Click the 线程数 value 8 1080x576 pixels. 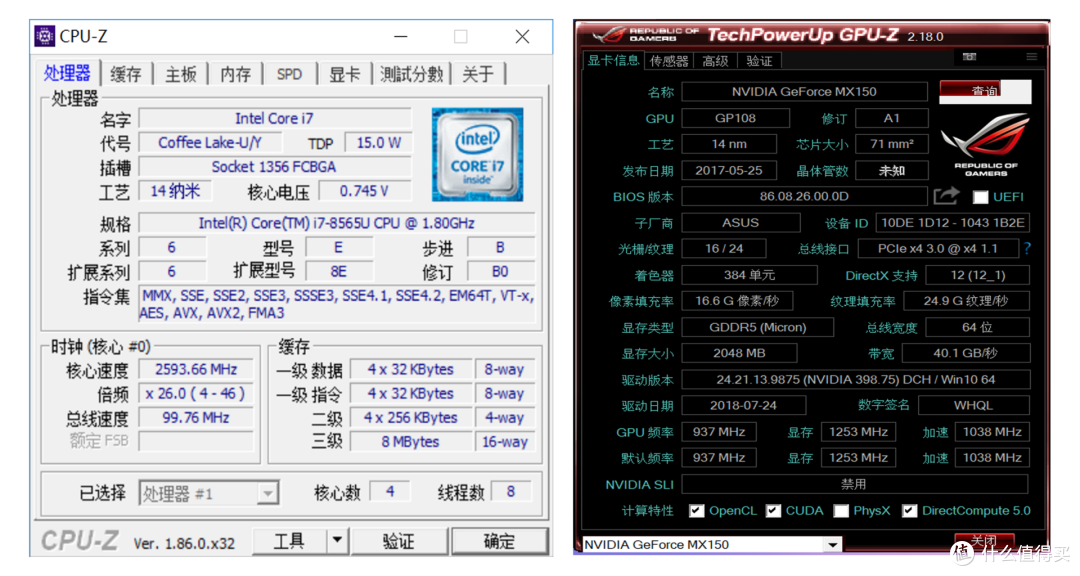(510, 491)
